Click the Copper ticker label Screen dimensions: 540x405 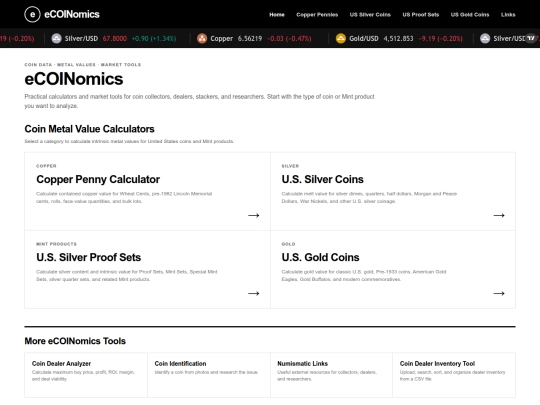coord(221,39)
